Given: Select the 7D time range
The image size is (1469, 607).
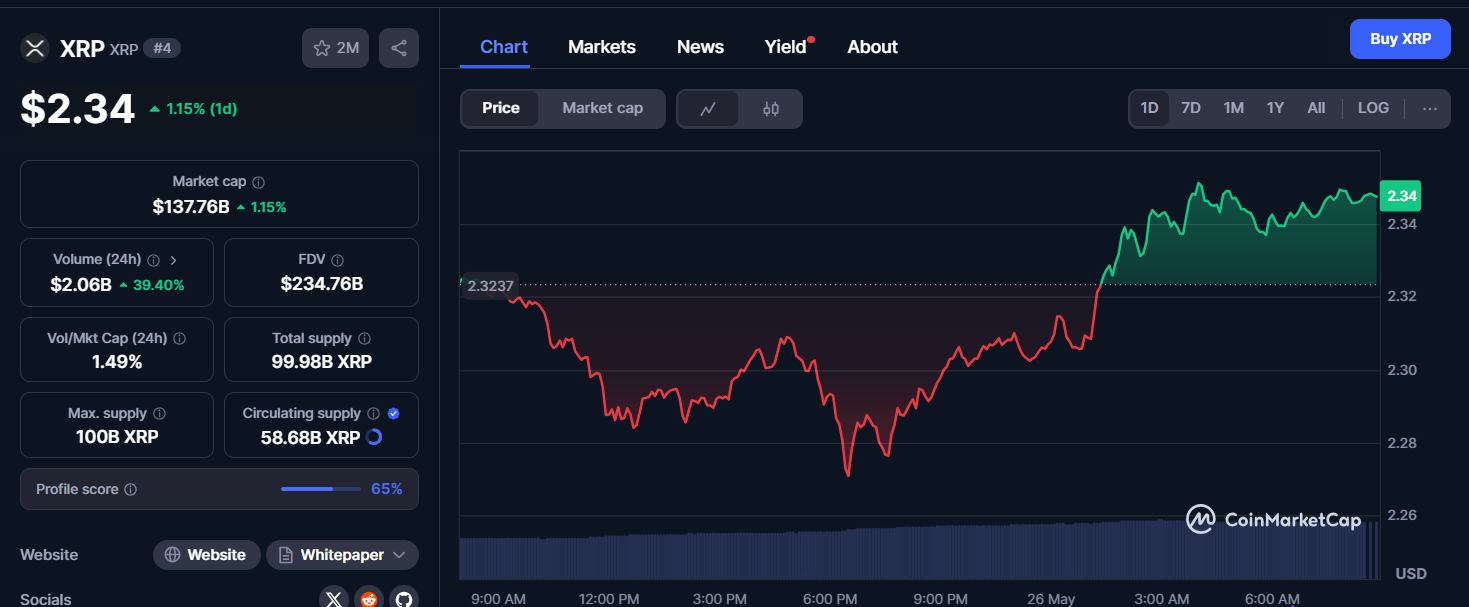Looking at the screenshot, I should pyautogui.click(x=1191, y=108).
